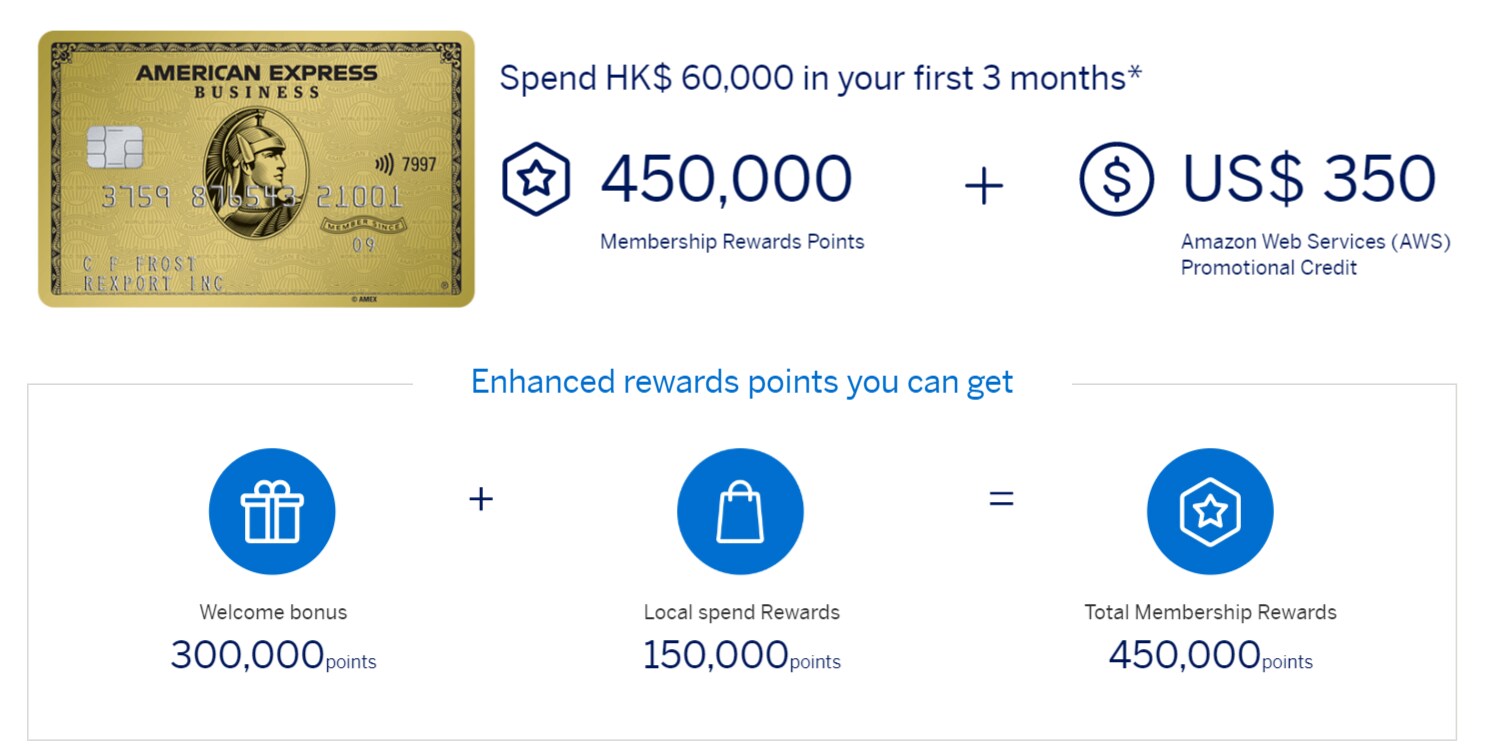Image resolution: width=1493 pixels, height=755 pixels.
Task: Click the 'Amazon Web Services (AWS) Promotional Credit' text
Action: coord(1315,254)
